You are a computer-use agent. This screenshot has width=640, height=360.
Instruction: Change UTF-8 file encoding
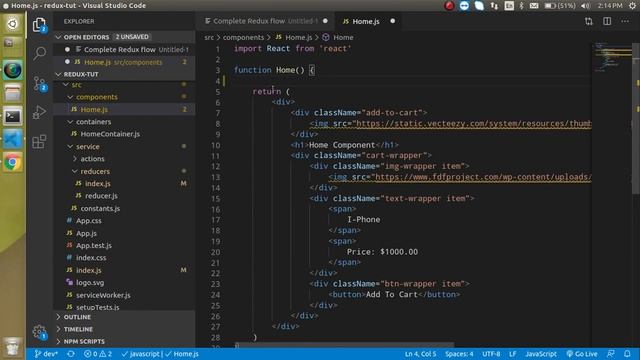491,354
